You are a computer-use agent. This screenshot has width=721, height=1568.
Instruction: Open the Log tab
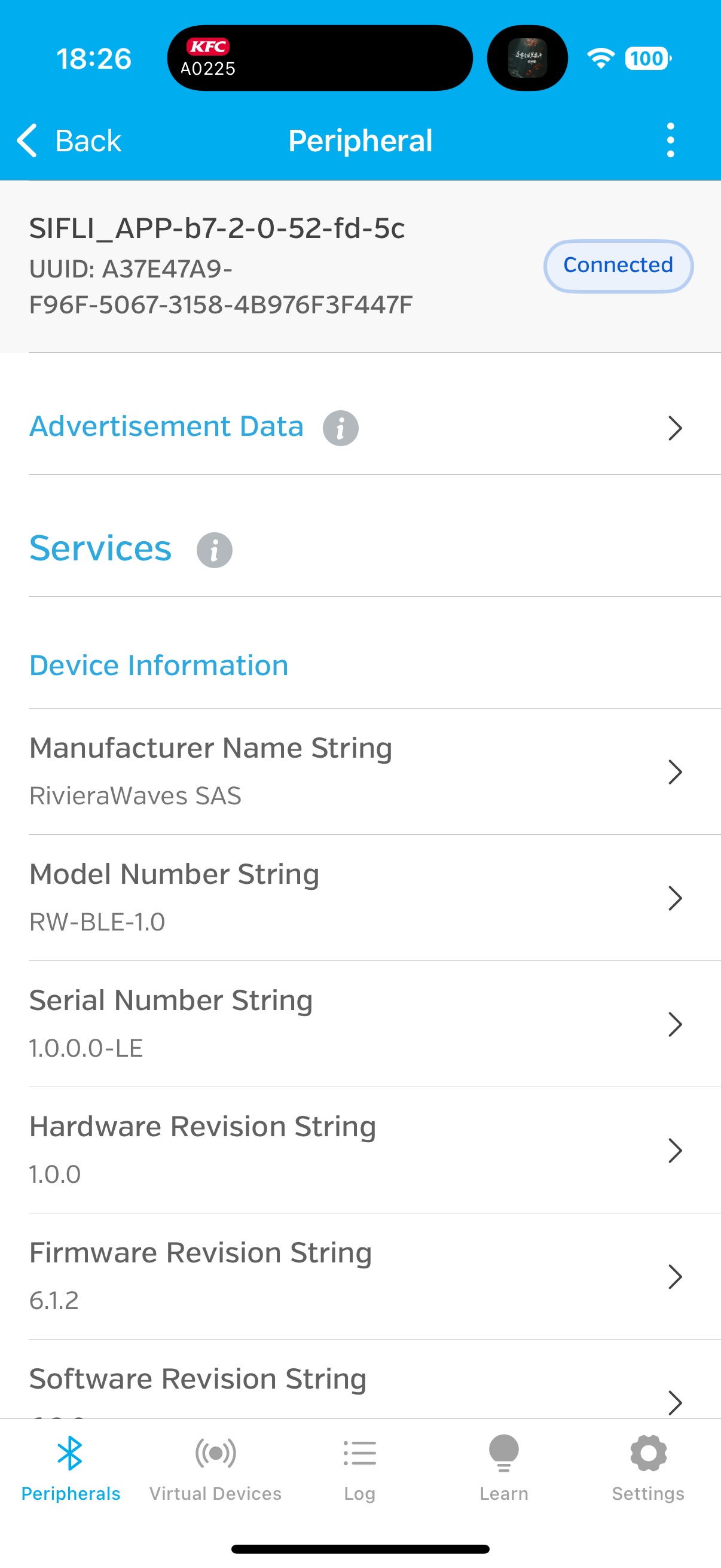[x=359, y=1467]
